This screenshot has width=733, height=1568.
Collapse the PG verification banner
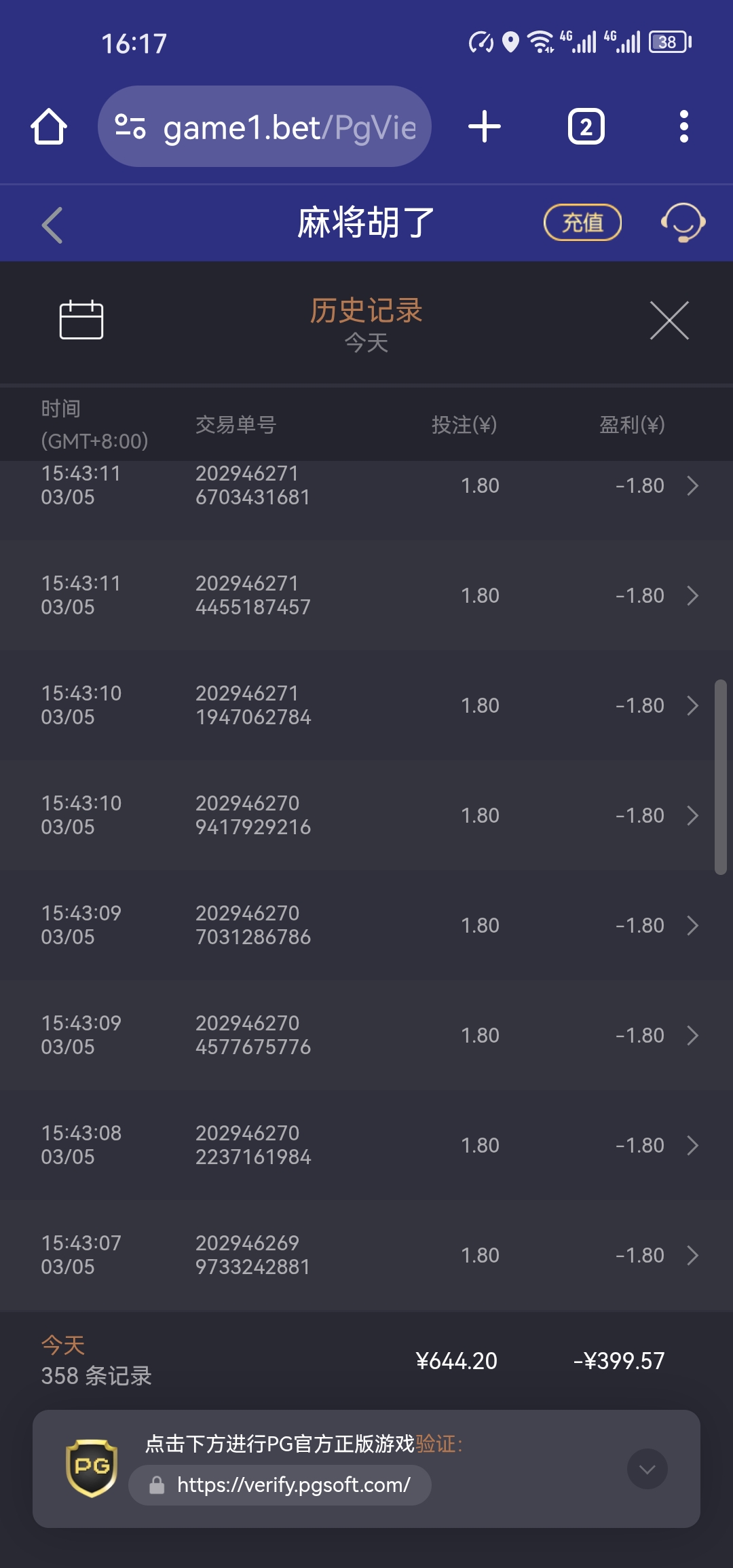coord(647,1469)
